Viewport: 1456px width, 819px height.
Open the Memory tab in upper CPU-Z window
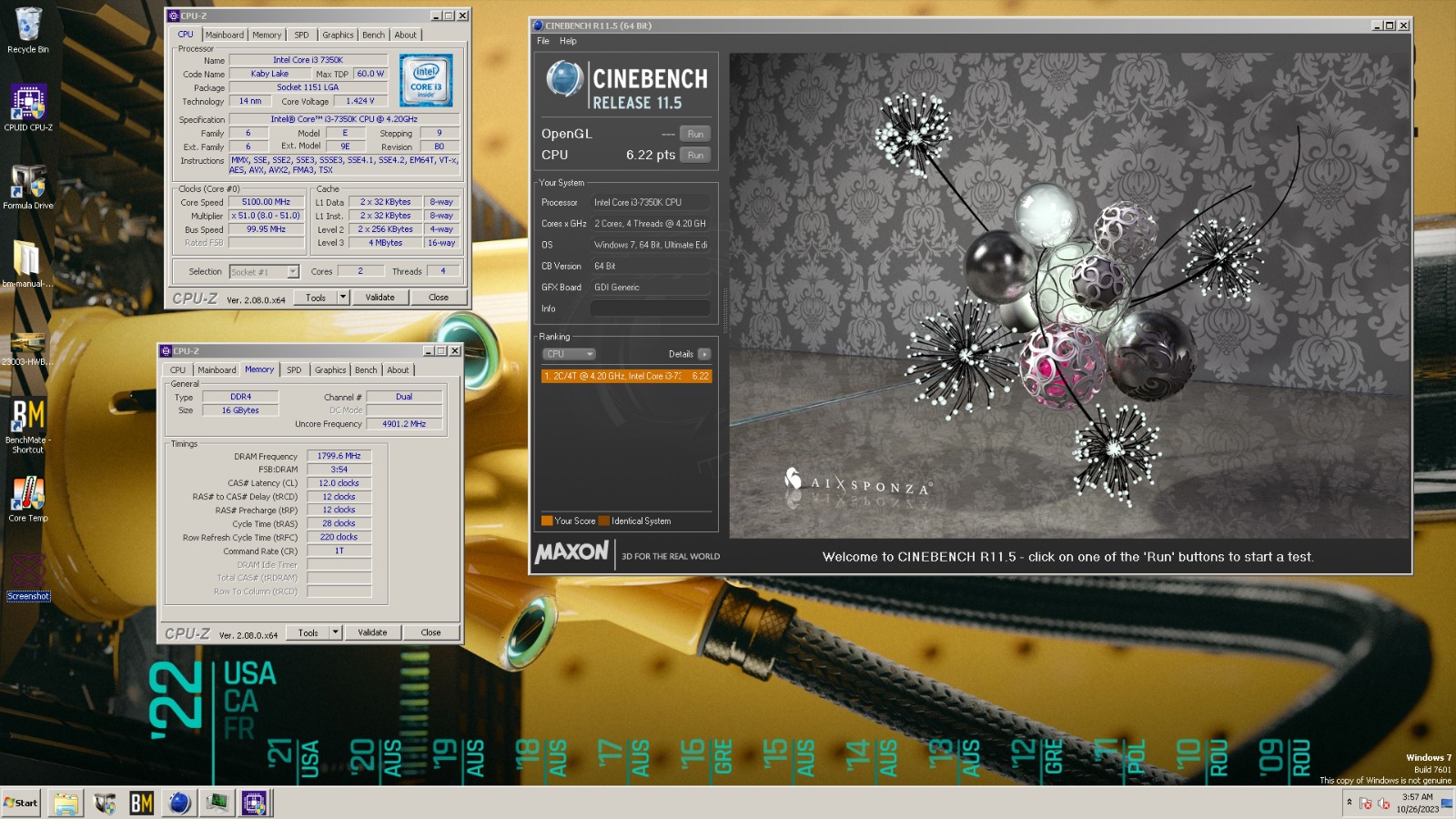pyautogui.click(x=267, y=35)
